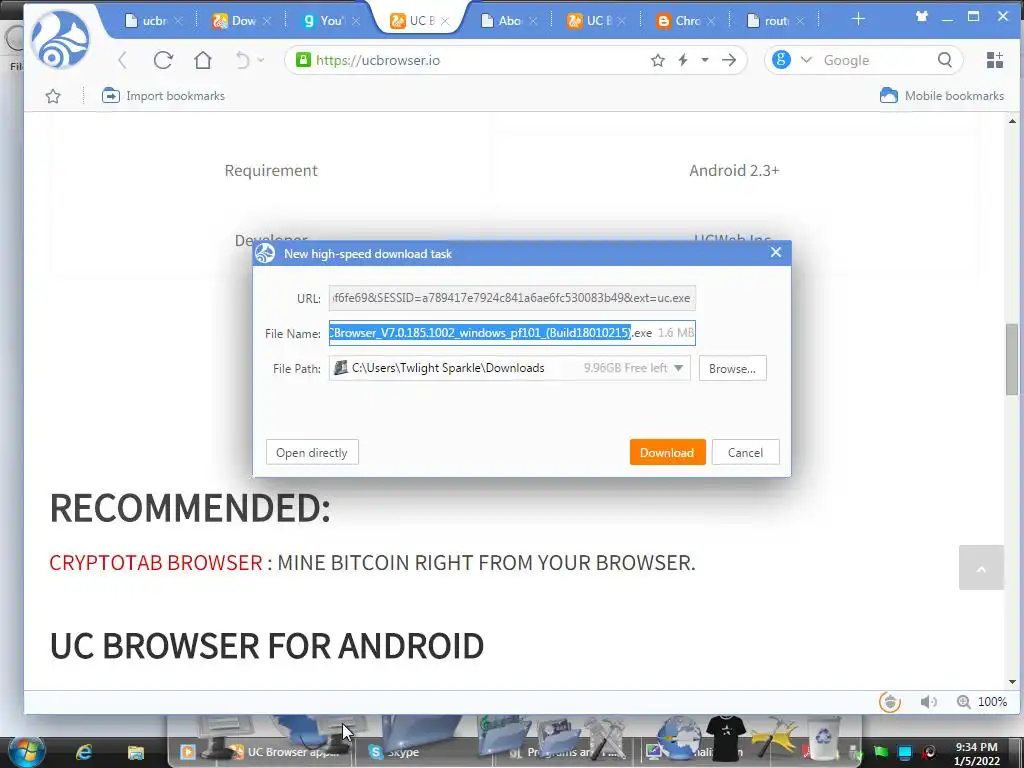
Task: Go back with the back arrow
Action: click(x=123, y=60)
